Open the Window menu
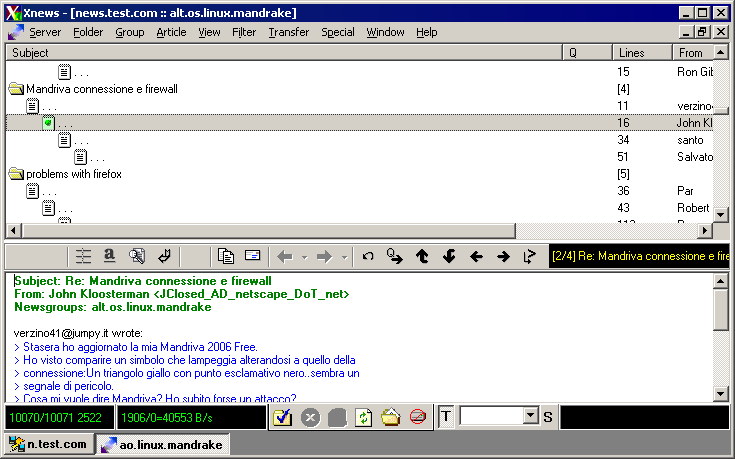The image size is (735, 459). pos(385,32)
